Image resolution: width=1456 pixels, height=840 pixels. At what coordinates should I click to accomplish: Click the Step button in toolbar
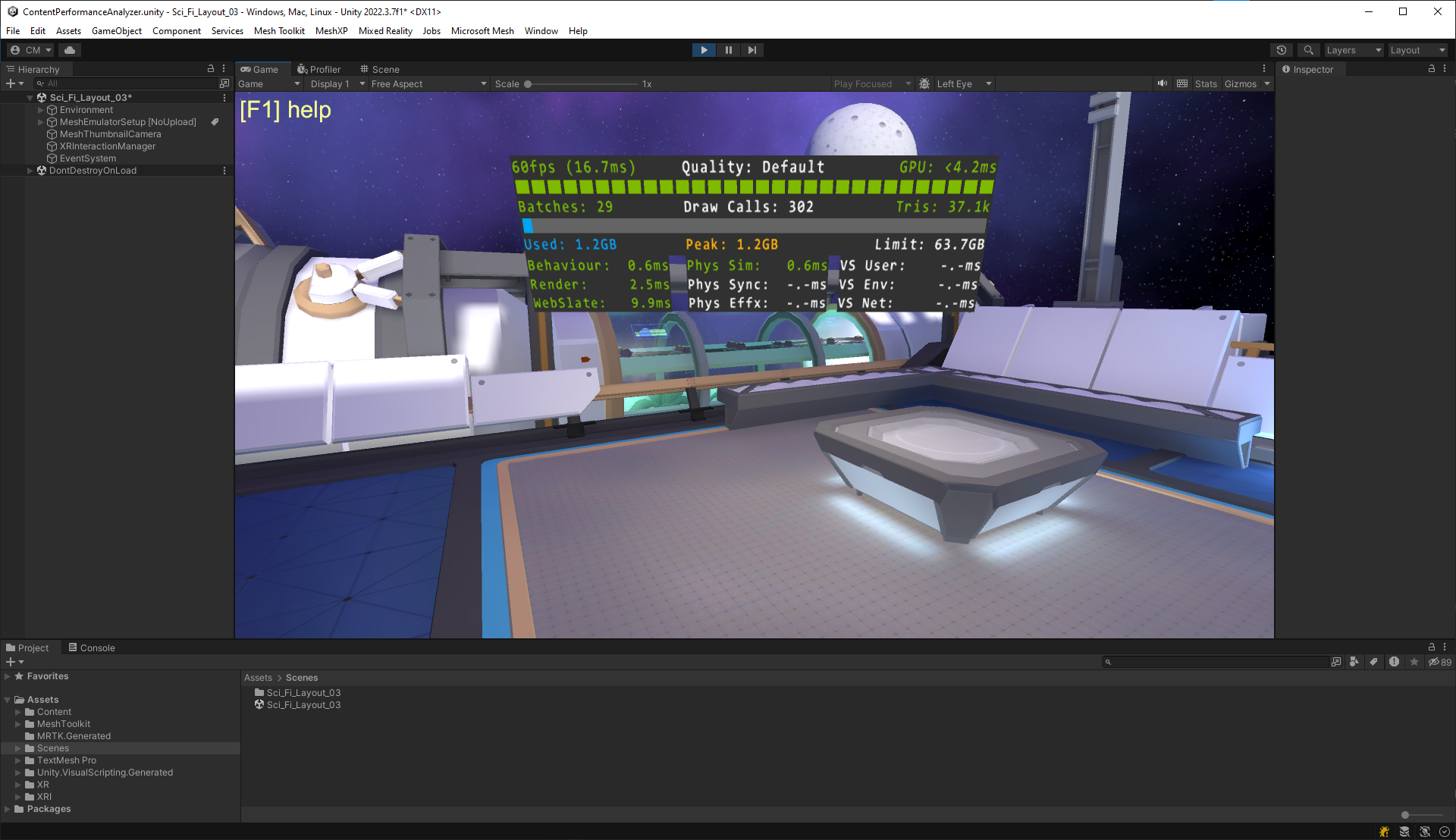(752, 49)
